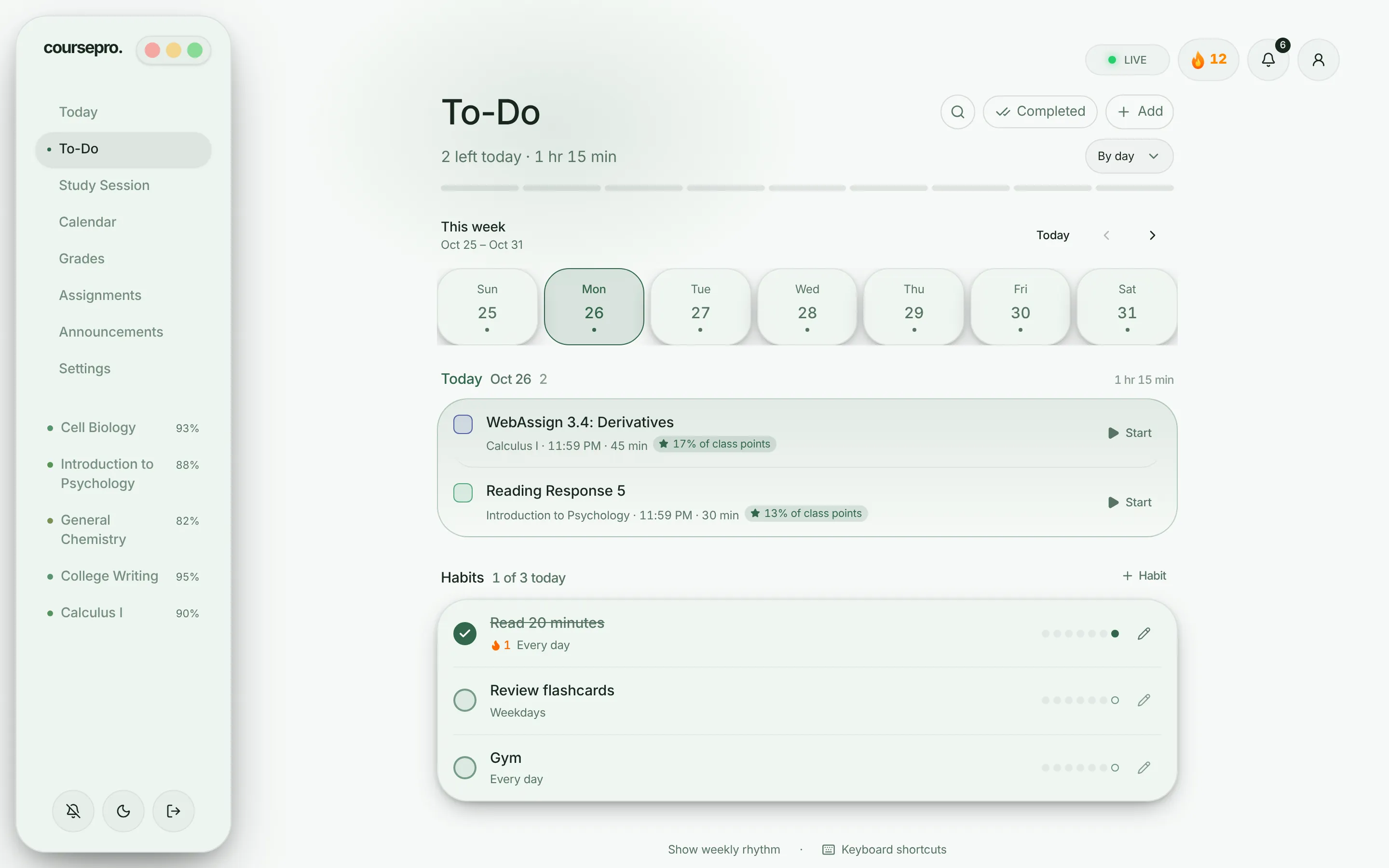Select Fri 30 in the week strip
Image resolution: width=1389 pixels, height=868 pixels.
(x=1020, y=307)
